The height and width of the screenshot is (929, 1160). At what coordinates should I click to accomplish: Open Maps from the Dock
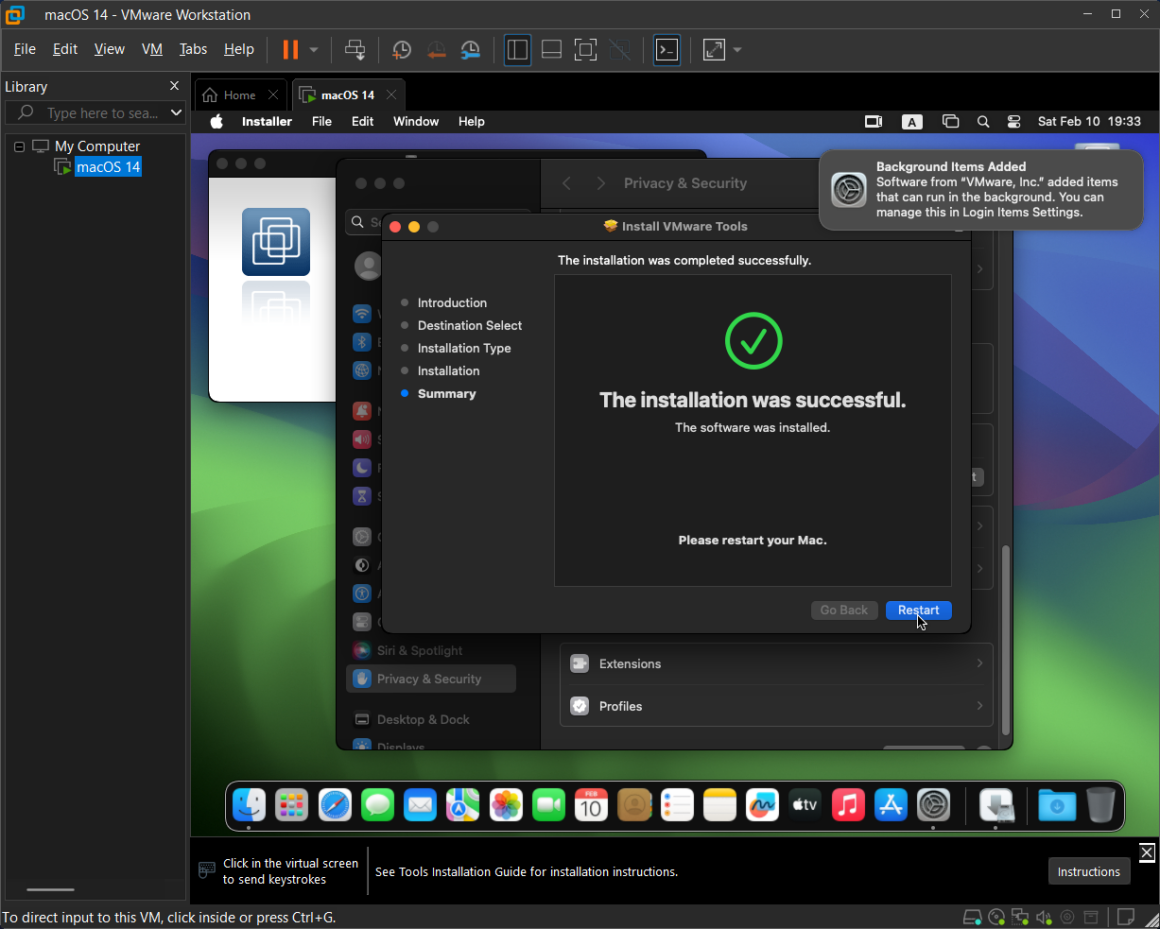point(462,805)
